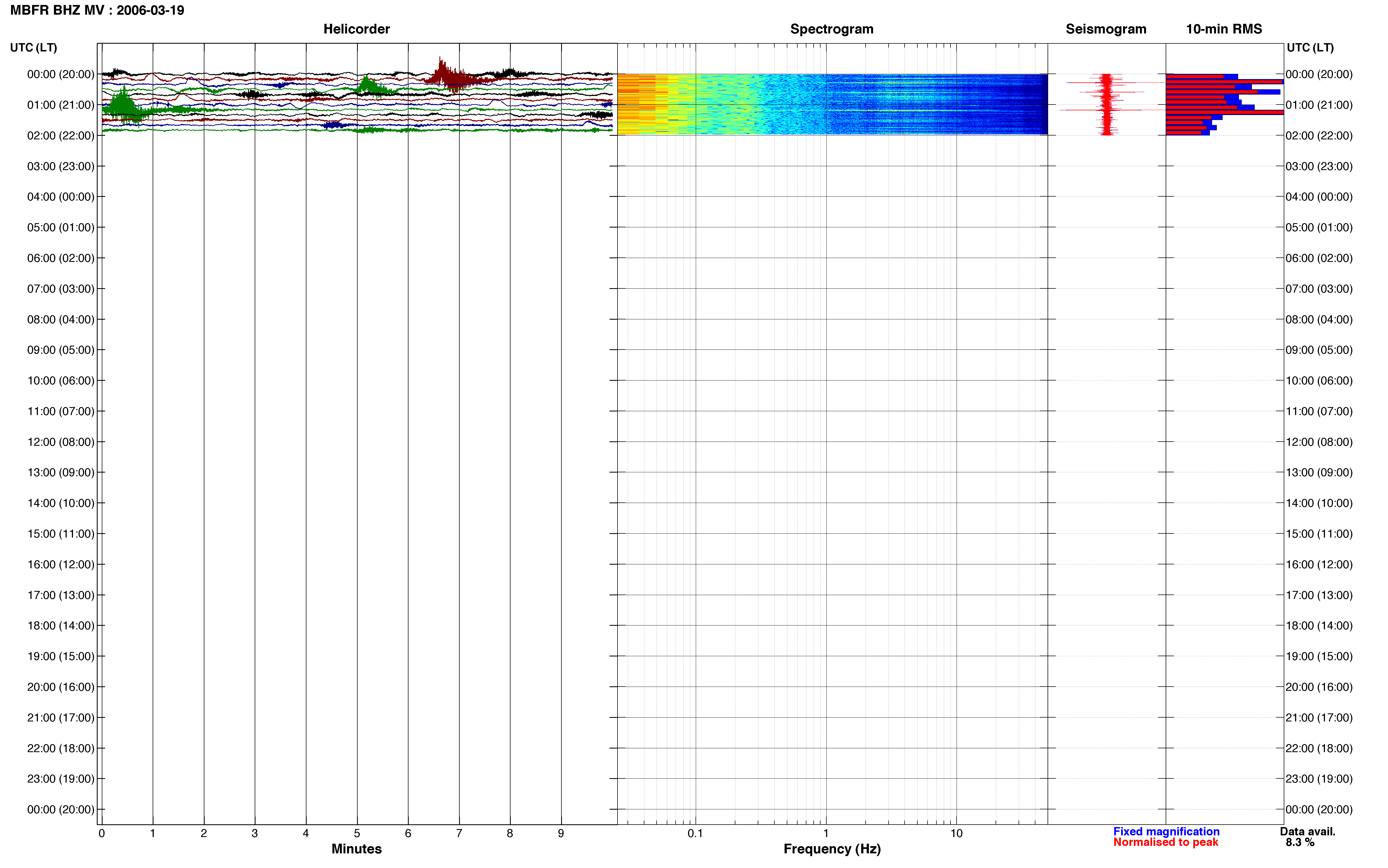Click the right '09:00 (05:00)' time label
The height and width of the screenshot is (868, 1388).
click(1319, 350)
